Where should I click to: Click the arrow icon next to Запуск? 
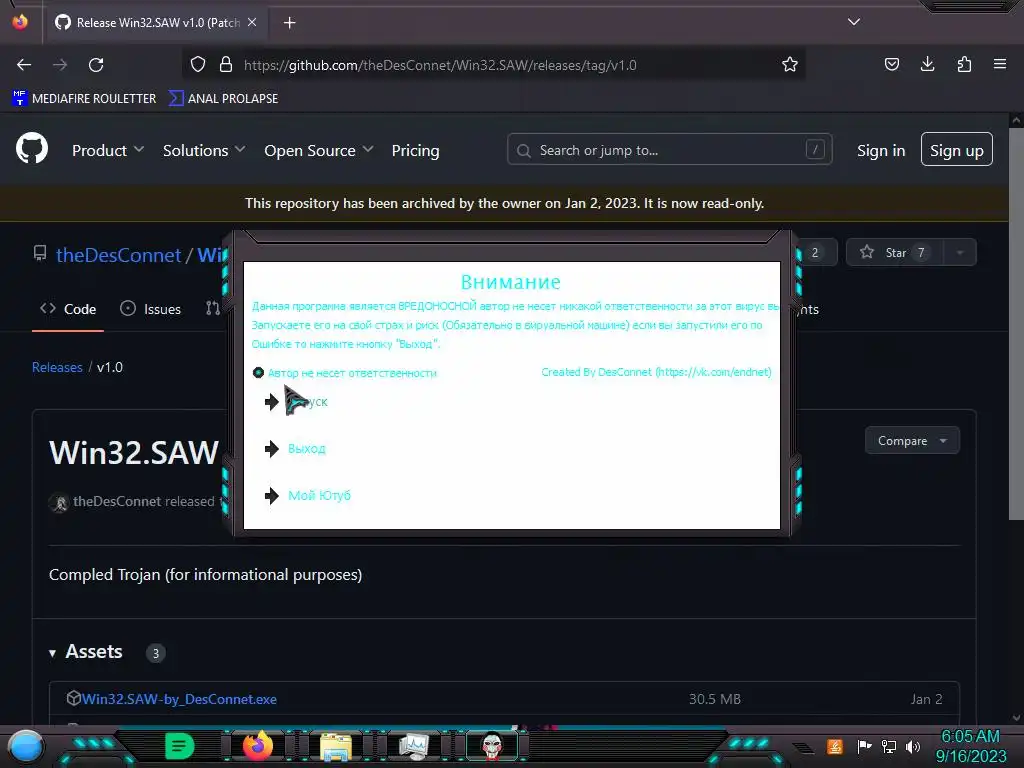tap(272, 402)
